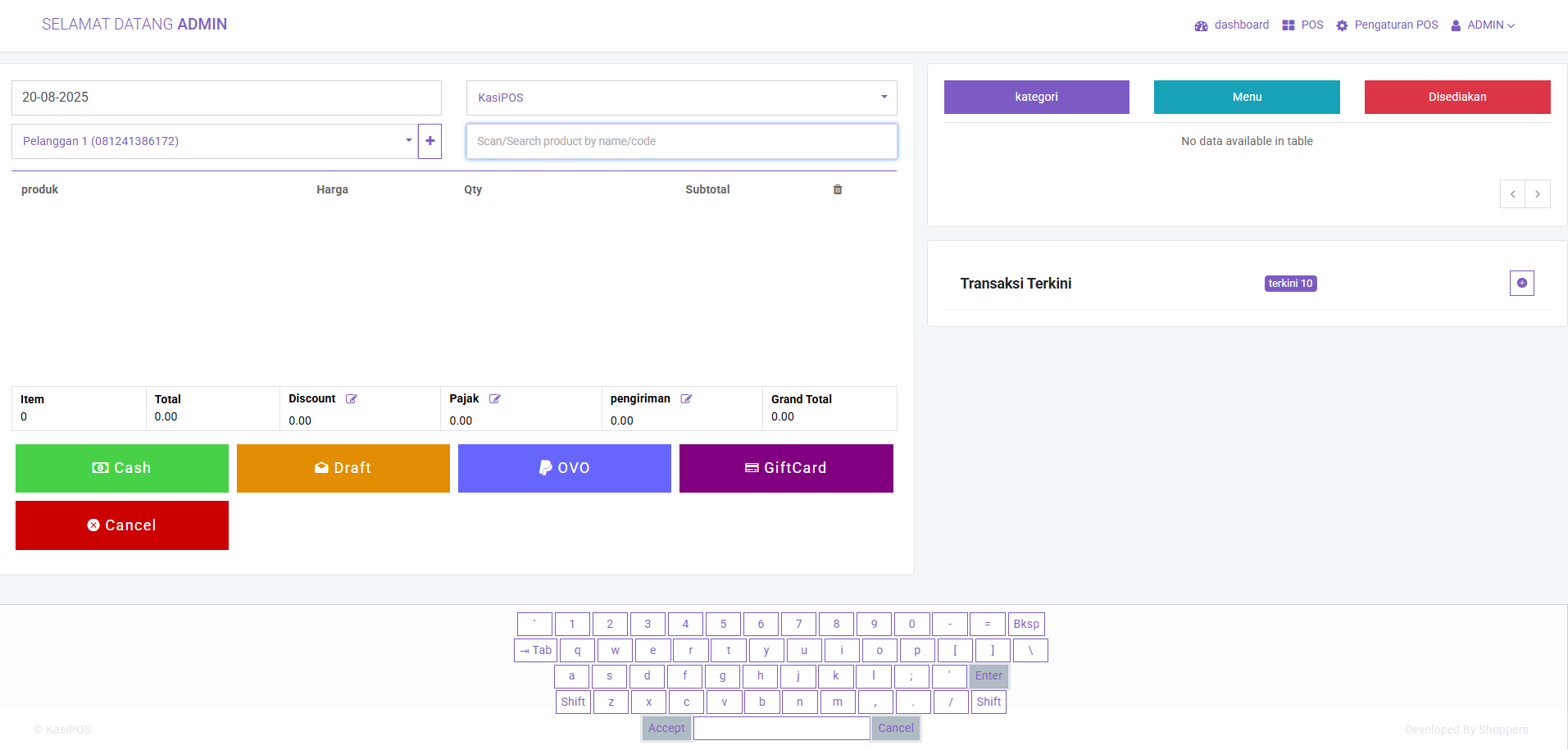Click the Scan/Search product input field
Image resolution: width=1568 pixels, height=750 pixels.
(x=681, y=141)
